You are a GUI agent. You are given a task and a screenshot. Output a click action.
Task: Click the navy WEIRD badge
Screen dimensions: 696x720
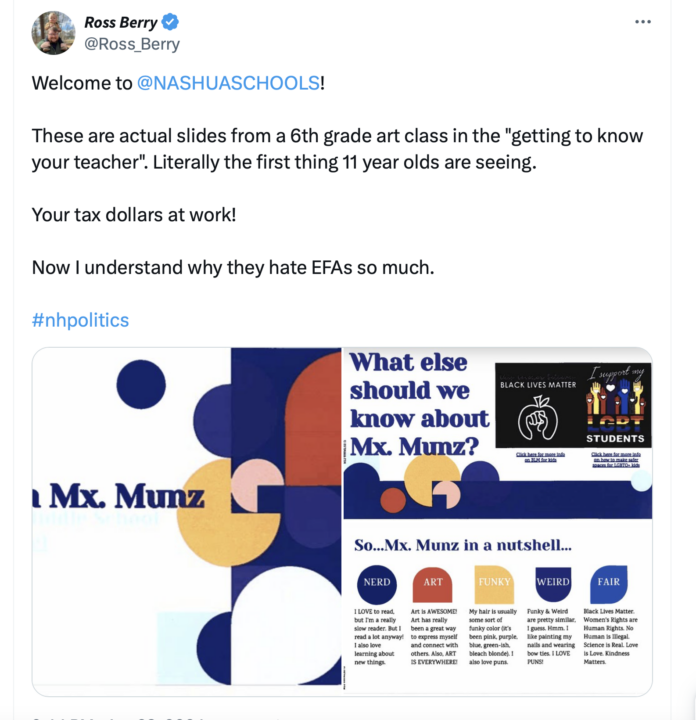coord(553,583)
